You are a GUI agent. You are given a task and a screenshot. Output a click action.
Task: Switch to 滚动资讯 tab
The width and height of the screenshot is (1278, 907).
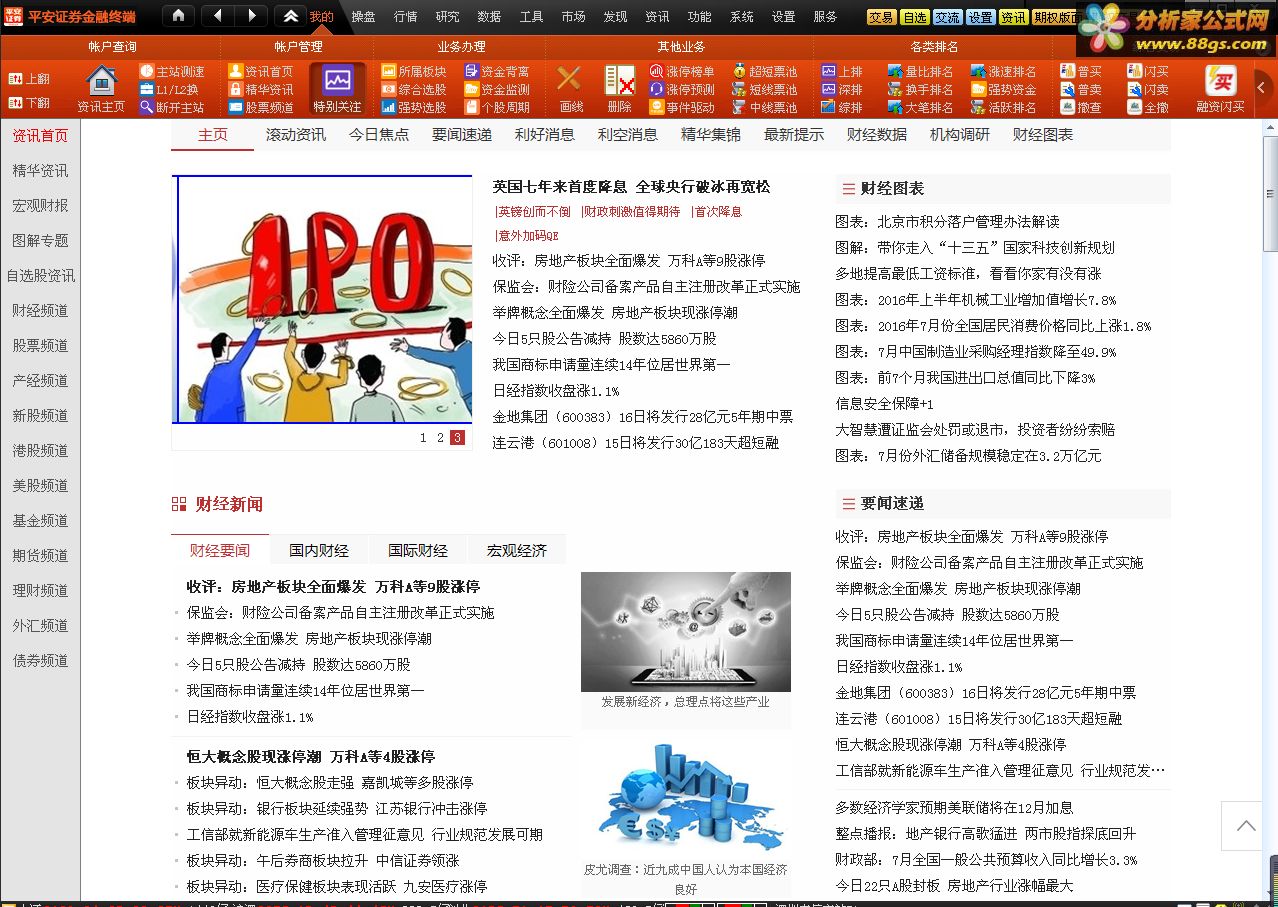point(295,135)
